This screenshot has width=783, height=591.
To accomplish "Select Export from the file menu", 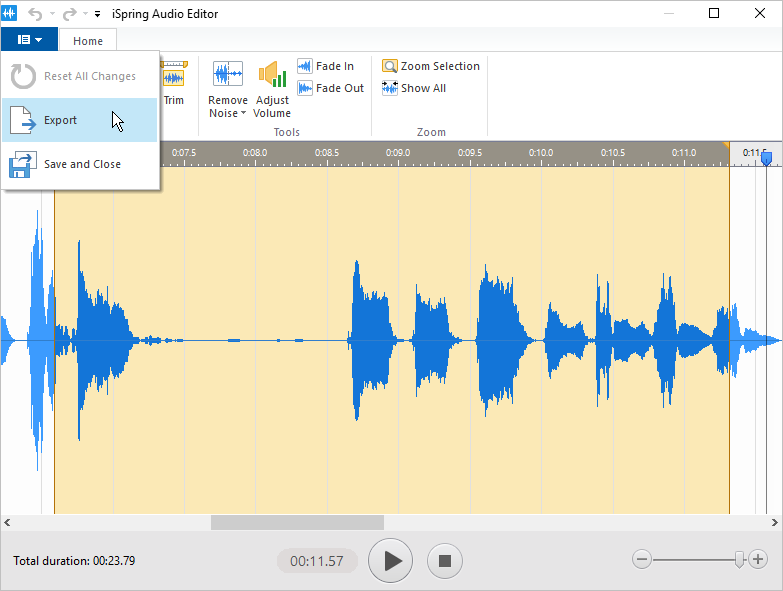I will pyautogui.click(x=60, y=120).
